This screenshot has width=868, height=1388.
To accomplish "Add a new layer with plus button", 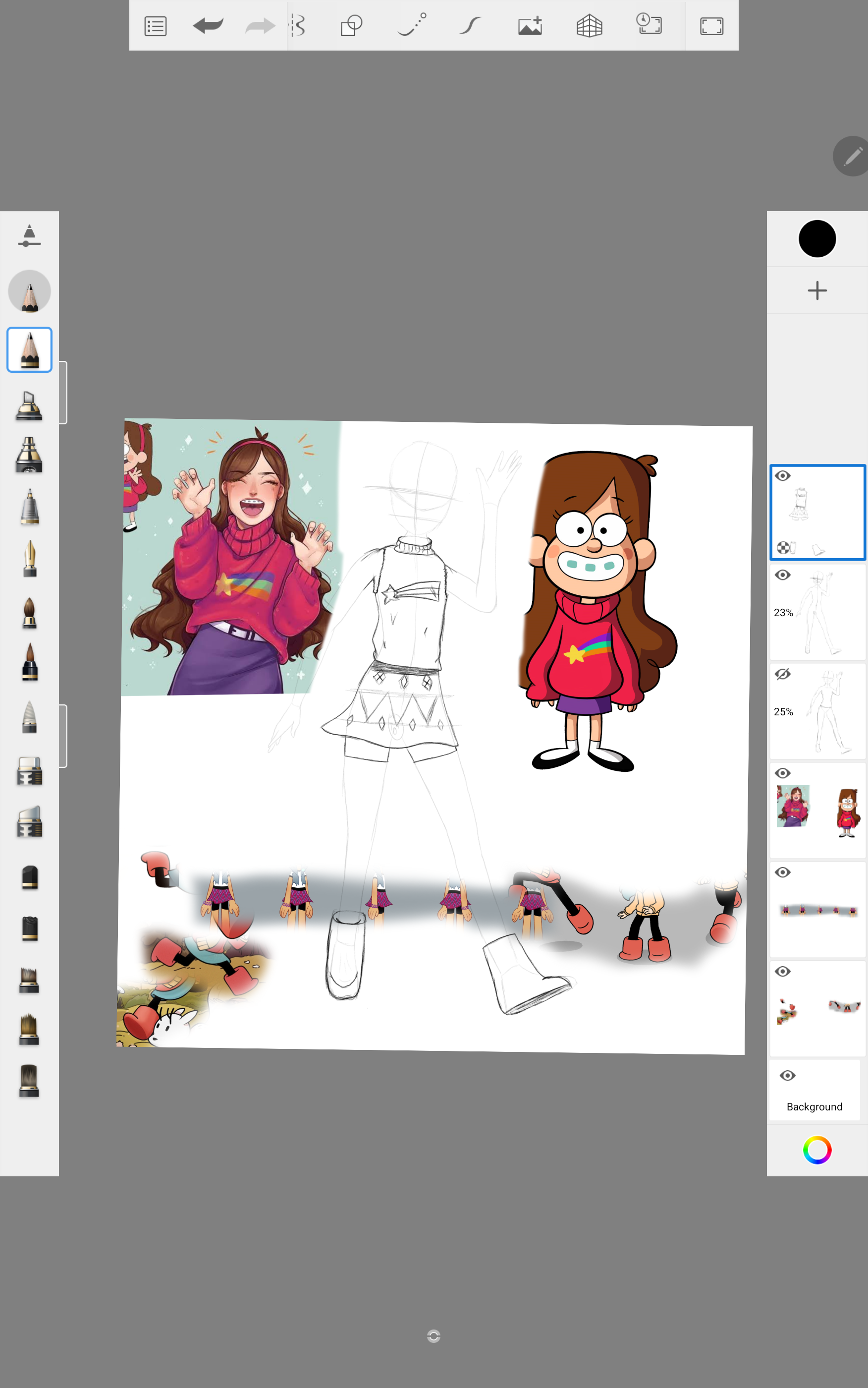I will 817,290.
